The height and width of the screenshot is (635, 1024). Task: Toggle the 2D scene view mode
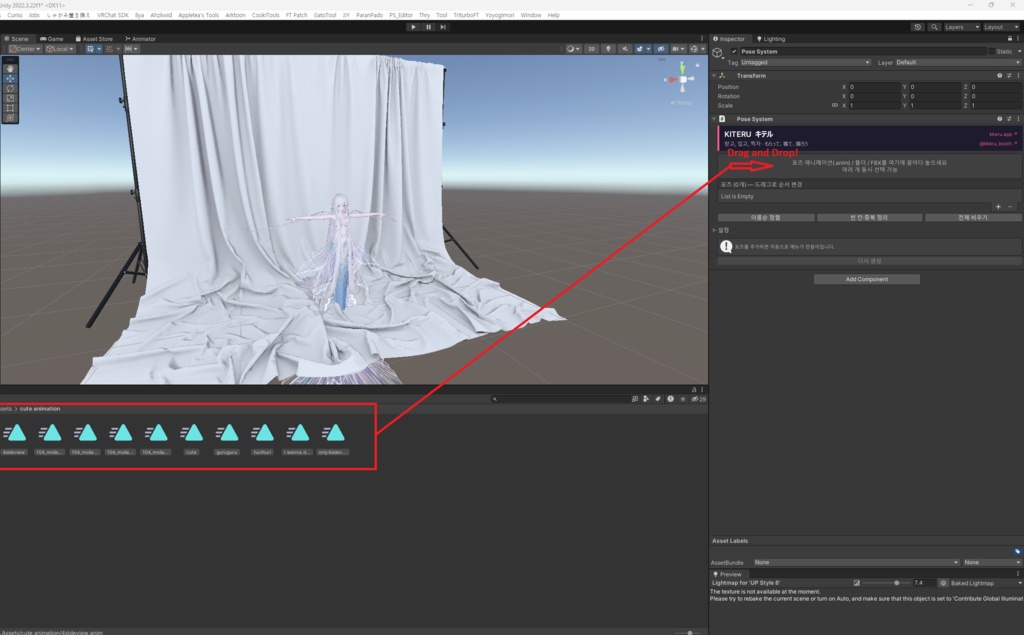coord(592,49)
